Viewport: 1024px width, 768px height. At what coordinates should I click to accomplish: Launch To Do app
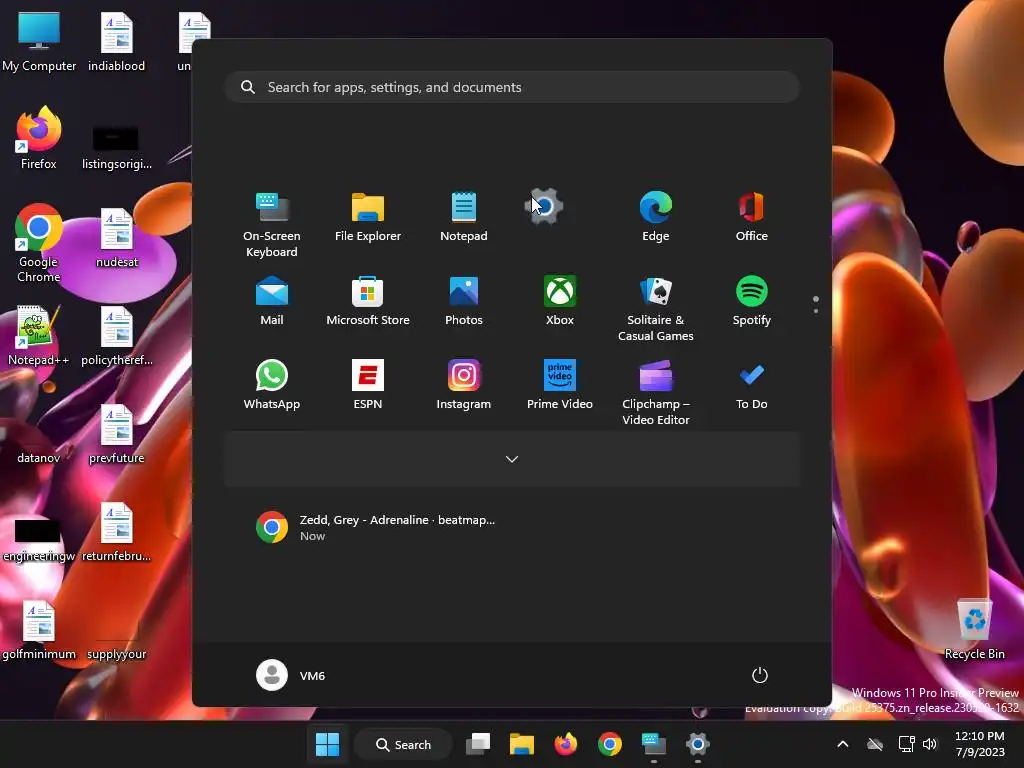click(752, 385)
